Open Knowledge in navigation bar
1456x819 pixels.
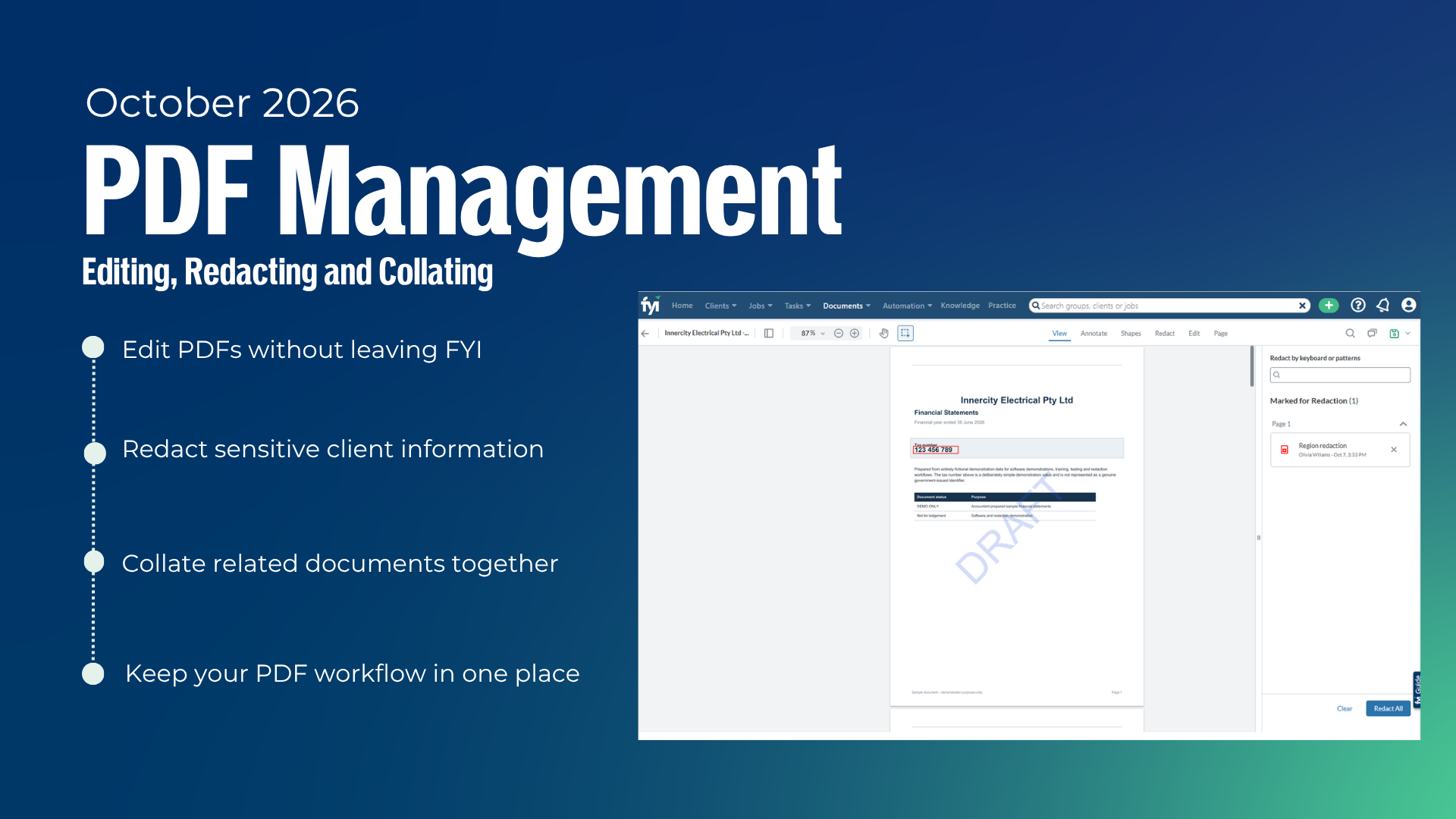pyautogui.click(x=960, y=306)
